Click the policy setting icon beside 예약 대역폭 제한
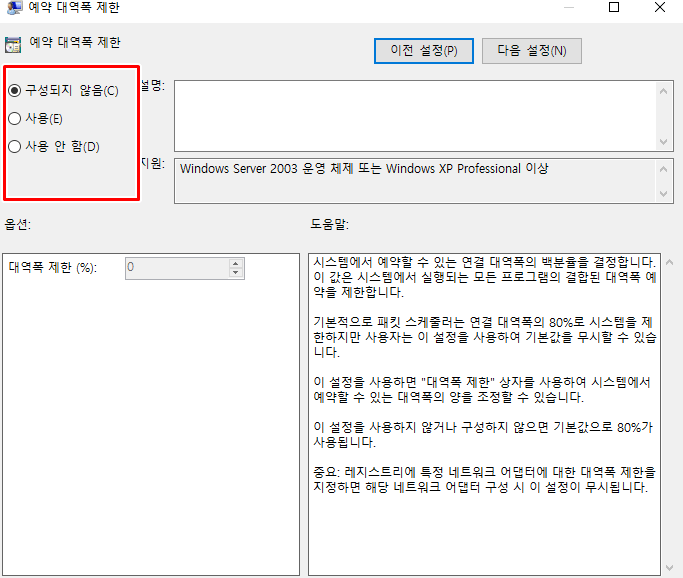The height and width of the screenshot is (578, 683). coord(13,44)
